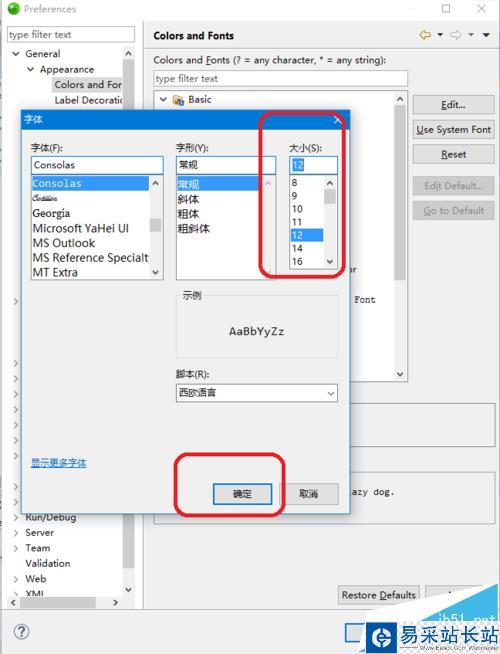Click Restore Defaults button
Viewport: 500px width, 654px height.
379,595
